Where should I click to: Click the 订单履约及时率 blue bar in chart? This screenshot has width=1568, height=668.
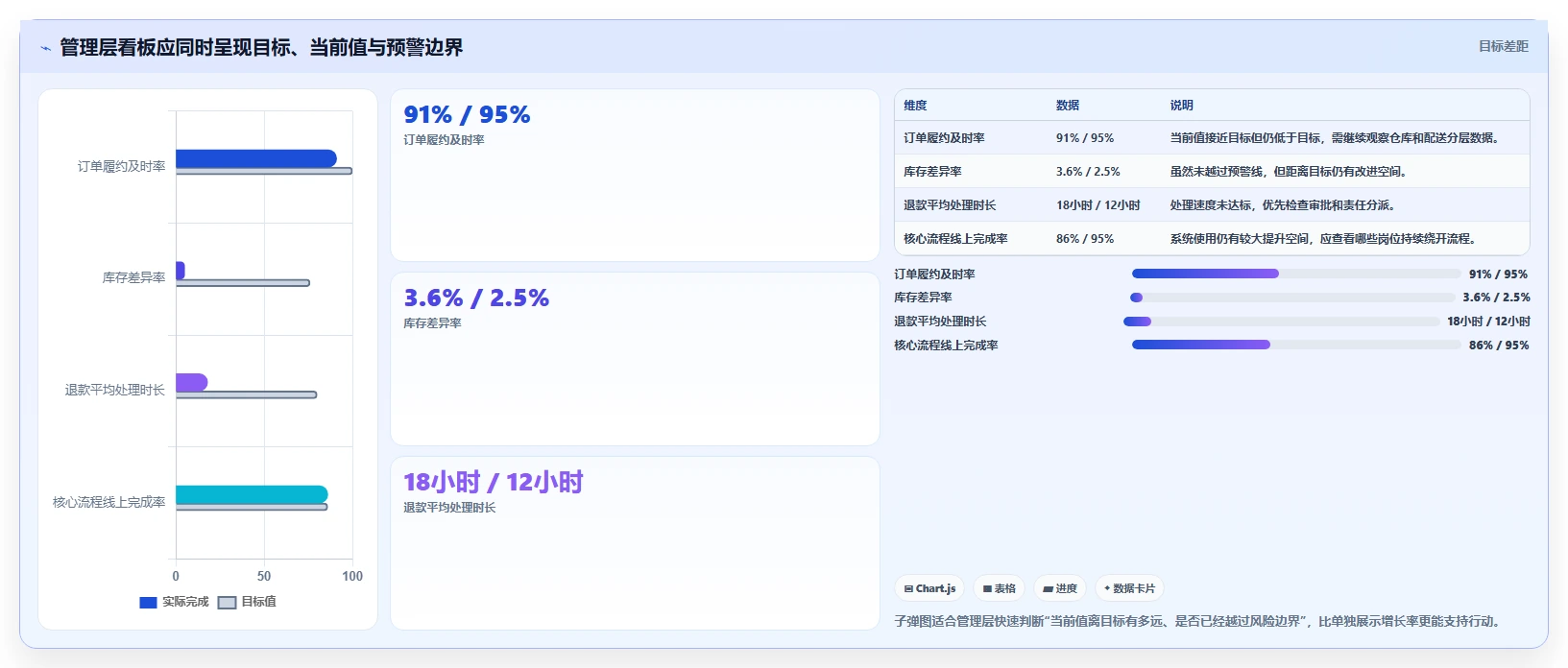(x=256, y=158)
